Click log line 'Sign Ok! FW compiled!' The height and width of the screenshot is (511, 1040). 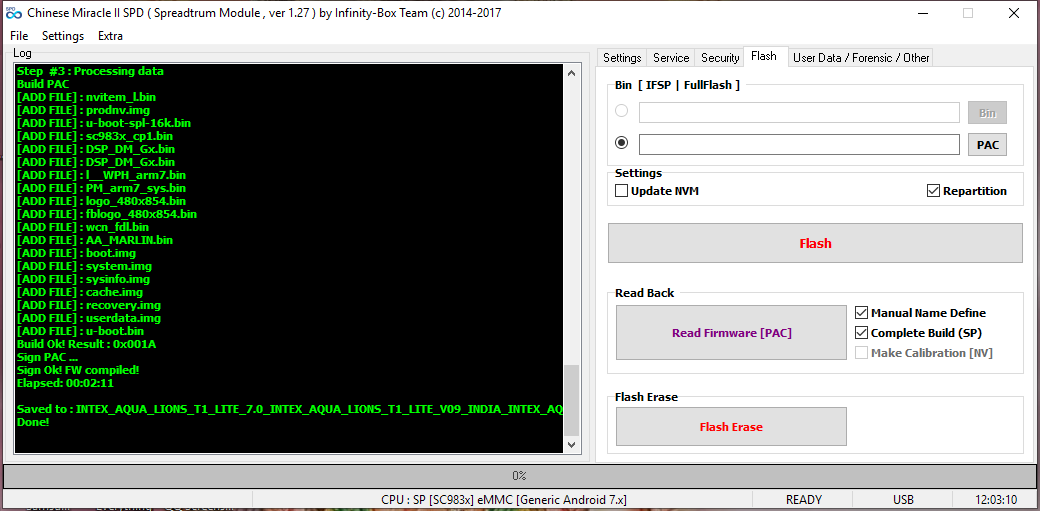pyautogui.click(x=78, y=370)
